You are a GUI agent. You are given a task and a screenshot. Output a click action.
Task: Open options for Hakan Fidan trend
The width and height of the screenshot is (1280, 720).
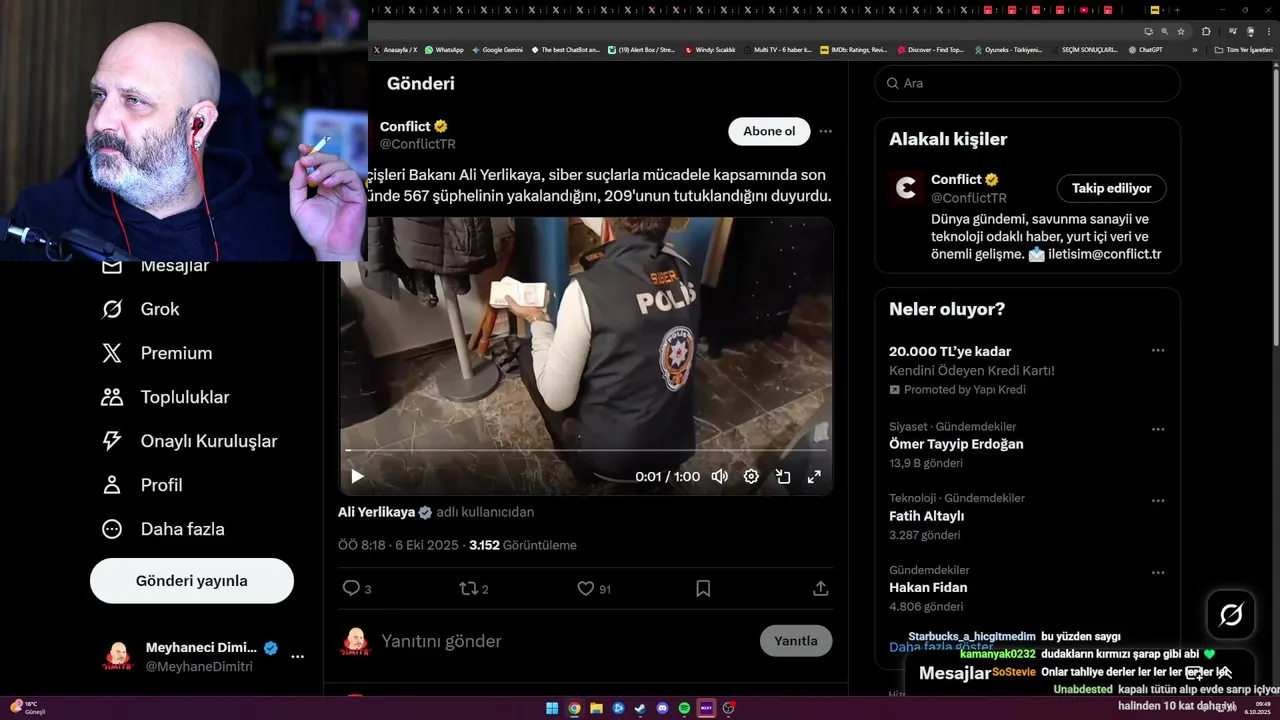(1158, 572)
